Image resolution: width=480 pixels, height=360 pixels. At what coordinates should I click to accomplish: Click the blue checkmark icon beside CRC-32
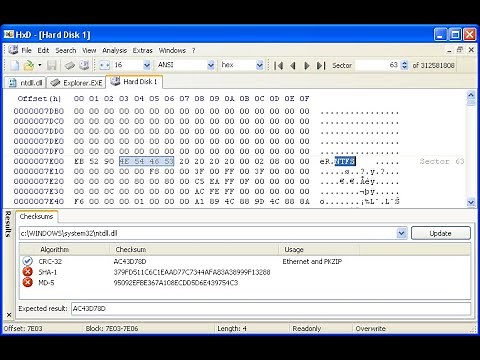[27, 261]
